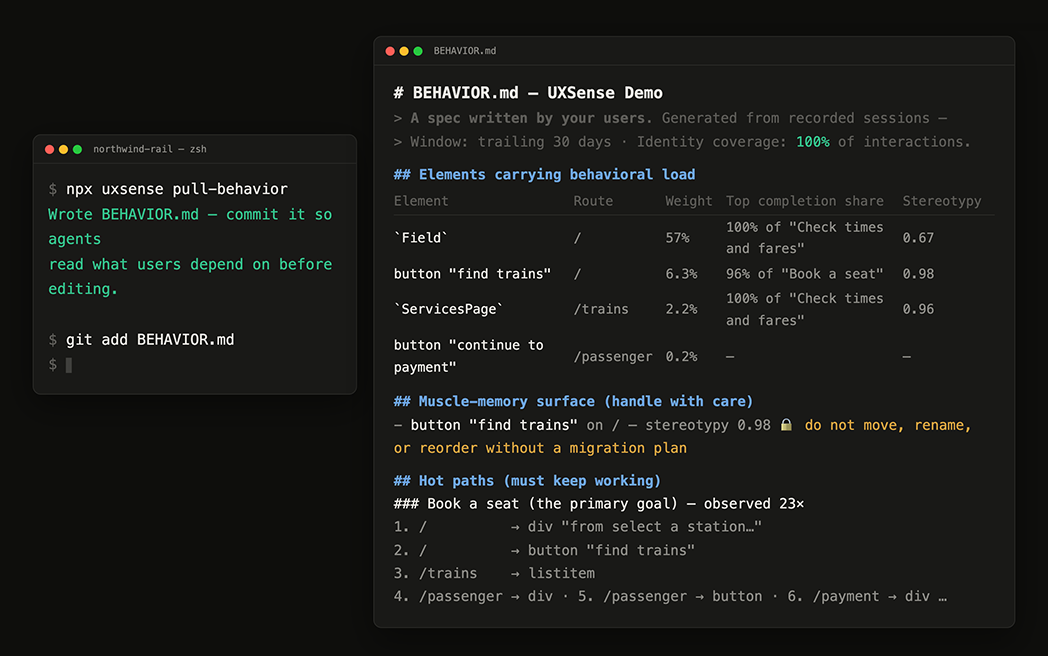Click '## Hot paths (must keep working)' heading
1048x656 pixels.
coord(527,481)
